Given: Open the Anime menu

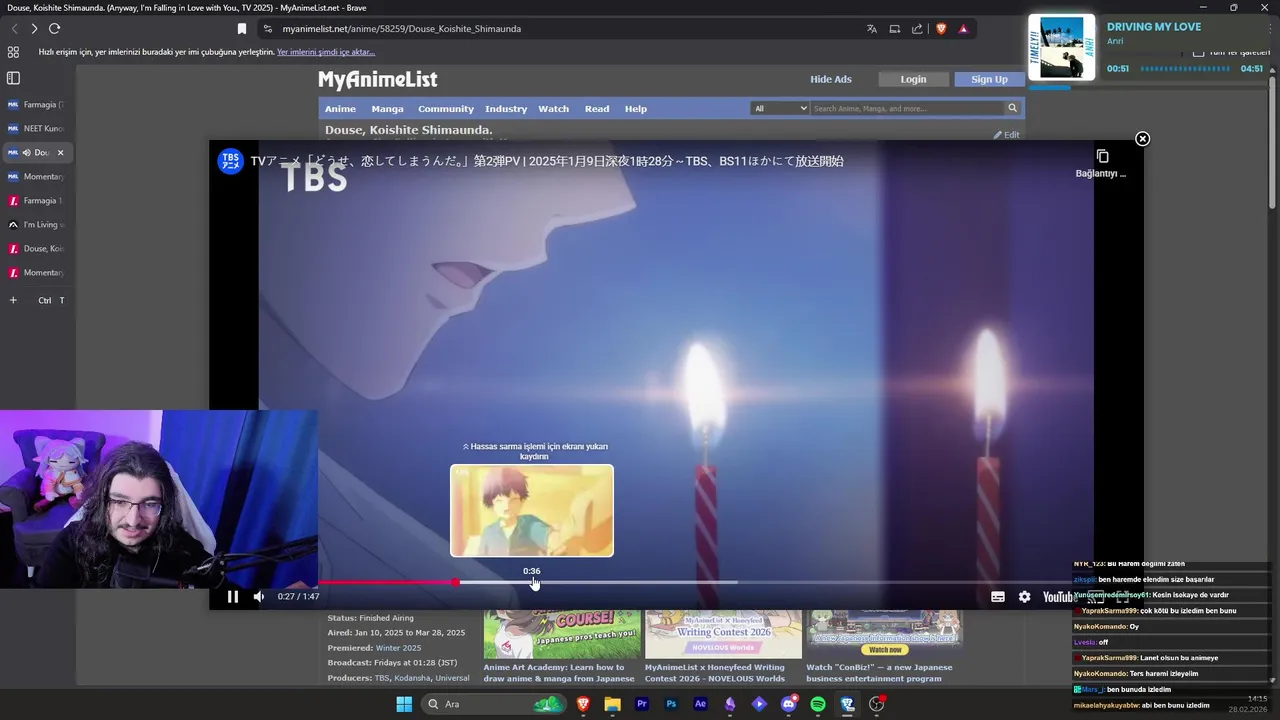Looking at the screenshot, I should [340, 108].
